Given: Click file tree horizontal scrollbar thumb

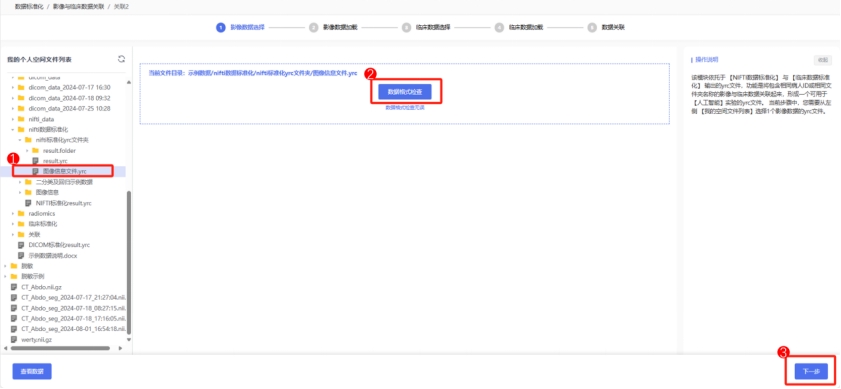Looking at the screenshot, I should pyautogui.click(x=60, y=348).
